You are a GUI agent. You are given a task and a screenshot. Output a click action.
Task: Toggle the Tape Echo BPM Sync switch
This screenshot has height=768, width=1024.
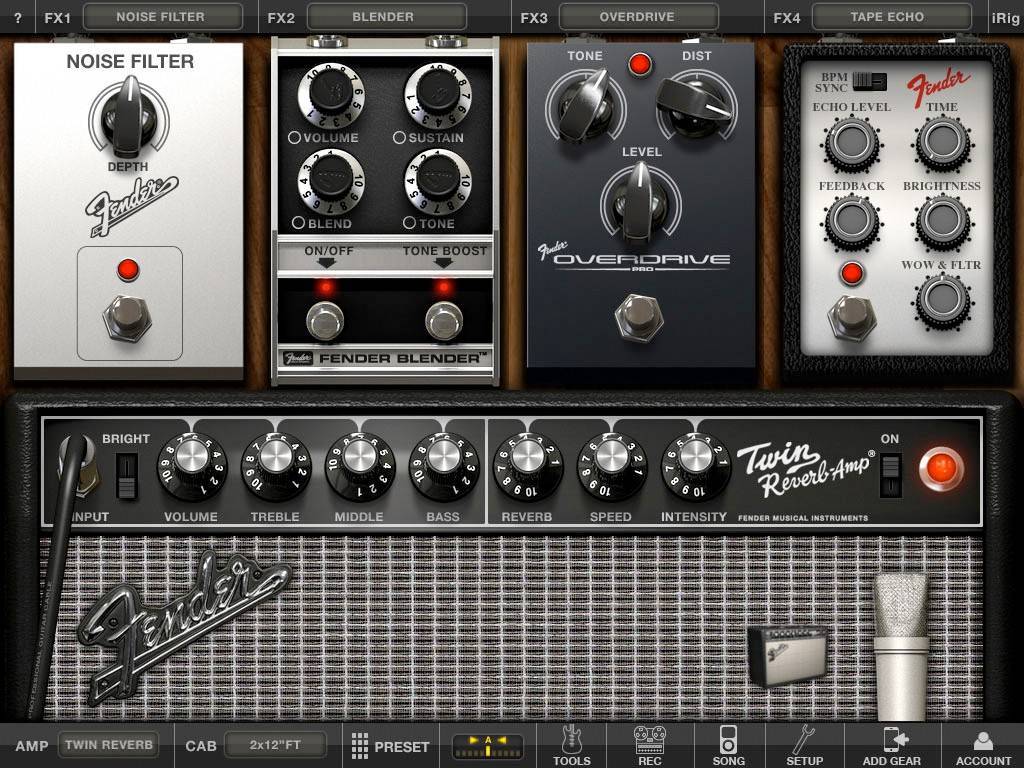pyautogui.click(x=874, y=81)
